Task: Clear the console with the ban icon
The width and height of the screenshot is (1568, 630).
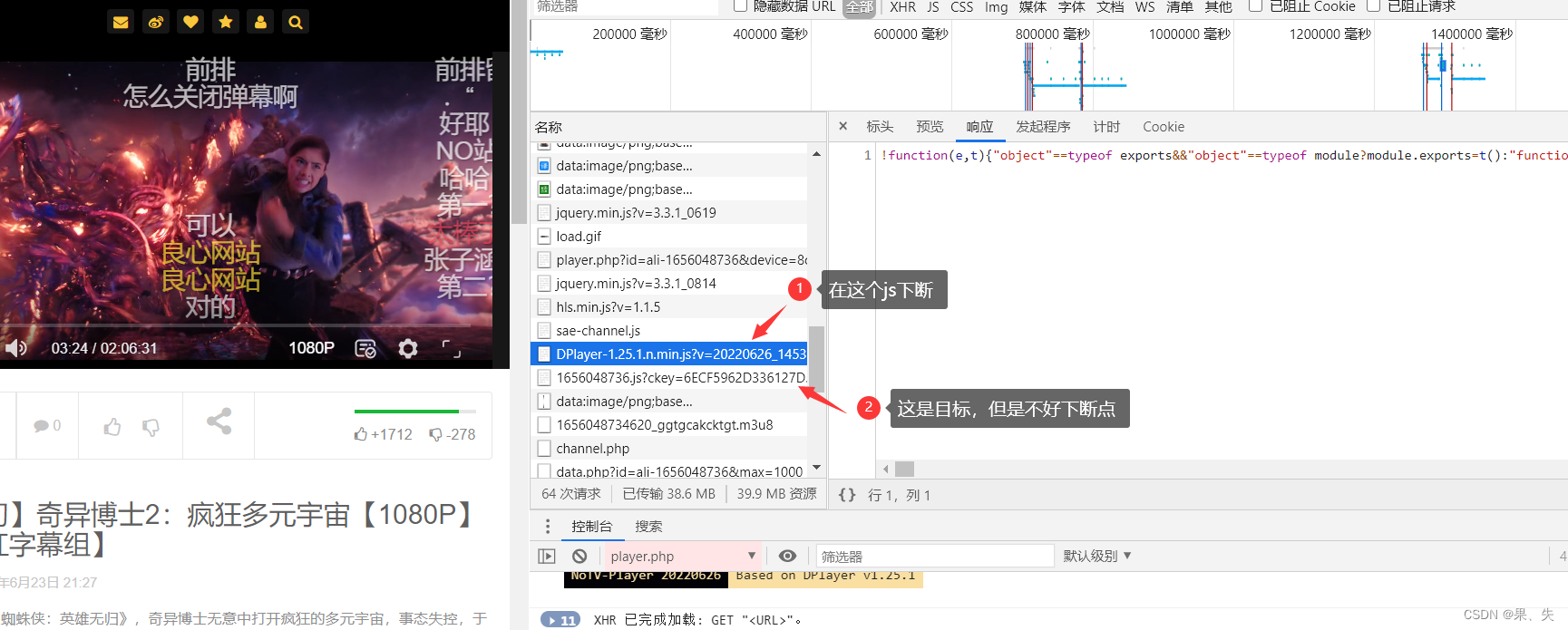Action: click(x=579, y=557)
